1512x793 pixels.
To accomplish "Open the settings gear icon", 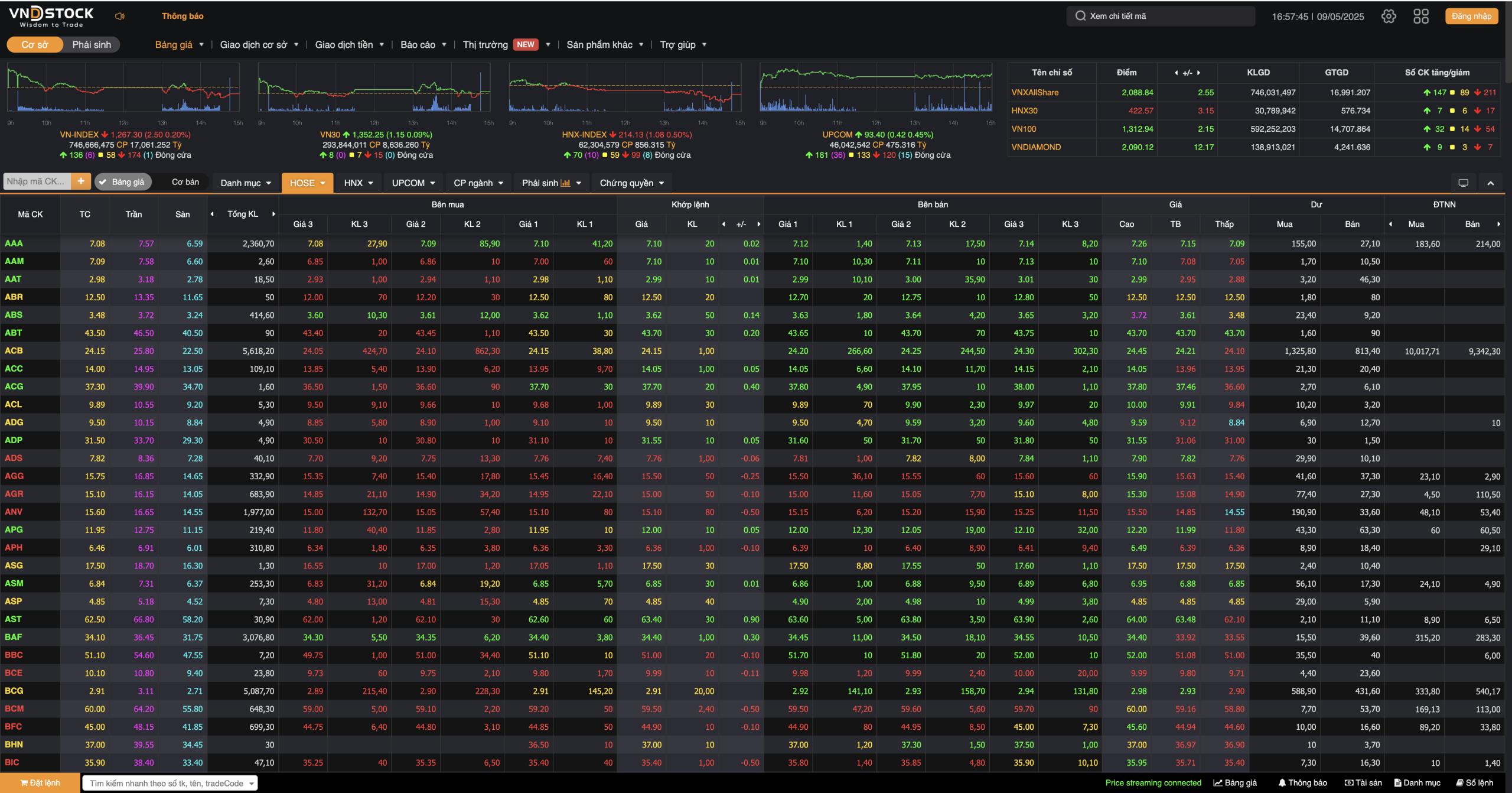I will coord(1389,16).
